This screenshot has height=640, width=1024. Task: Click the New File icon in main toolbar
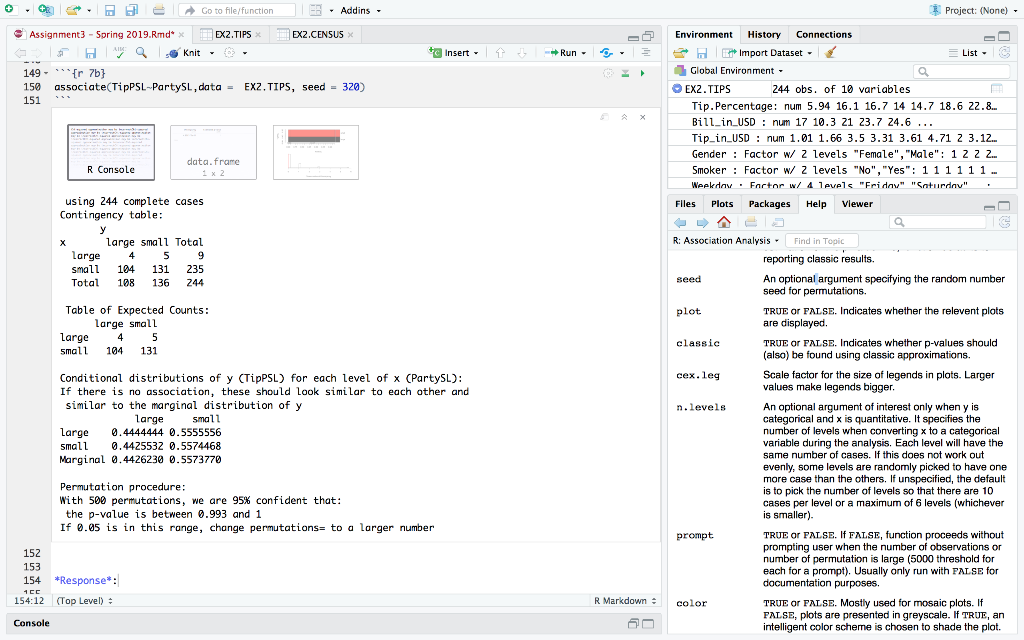9,10
